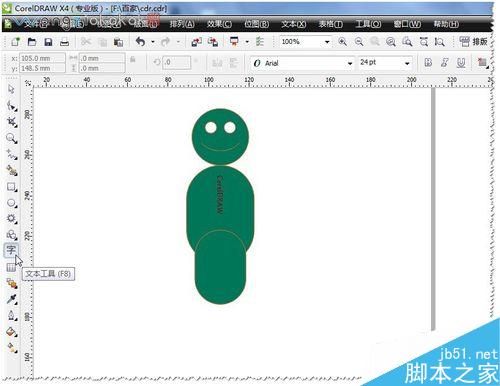This screenshot has height=386, width=500.
Task: Select the Pick tool arrow
Action: [11, 89]
